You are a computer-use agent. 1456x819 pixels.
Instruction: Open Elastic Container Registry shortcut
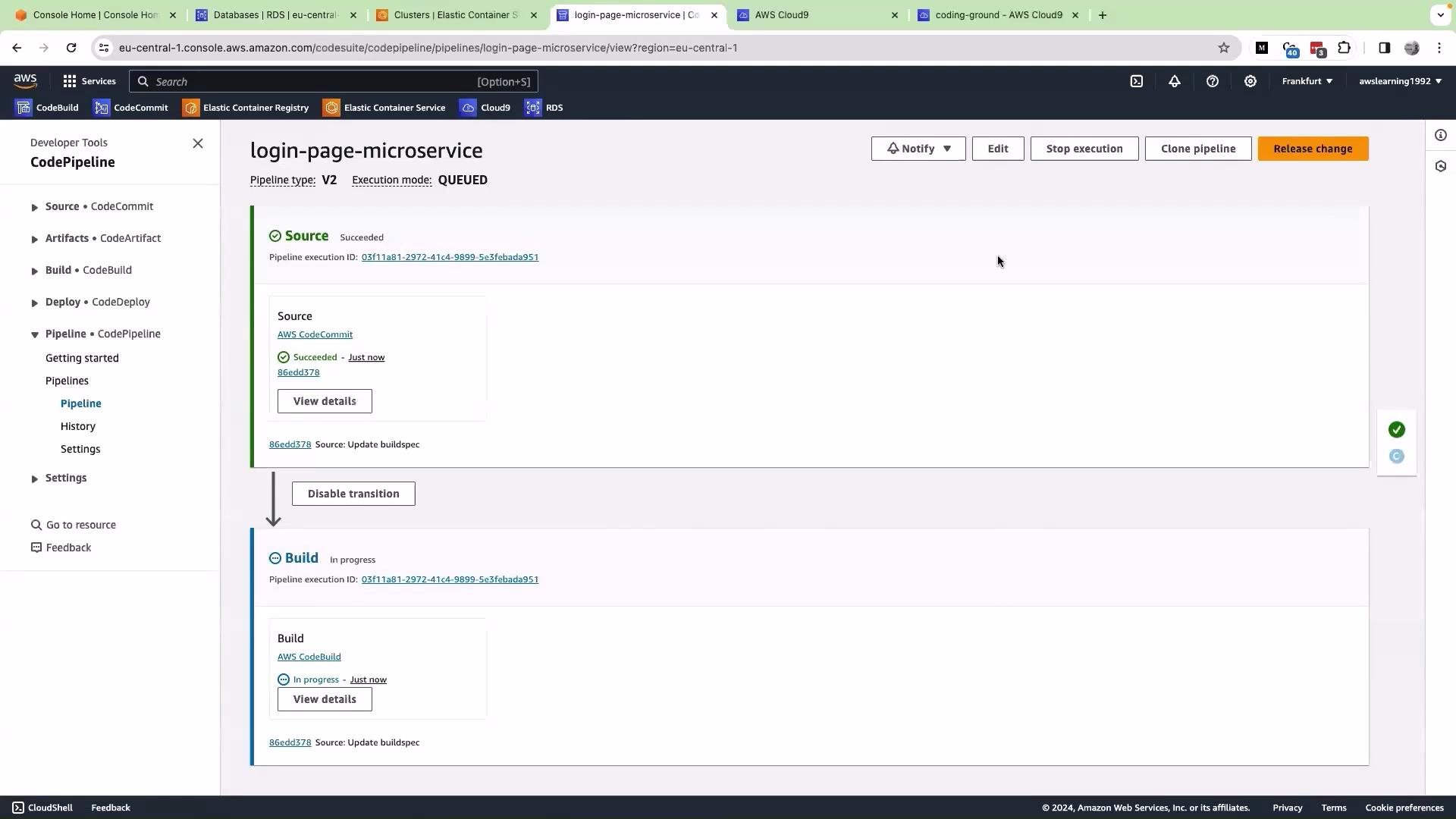click(246, 108)
